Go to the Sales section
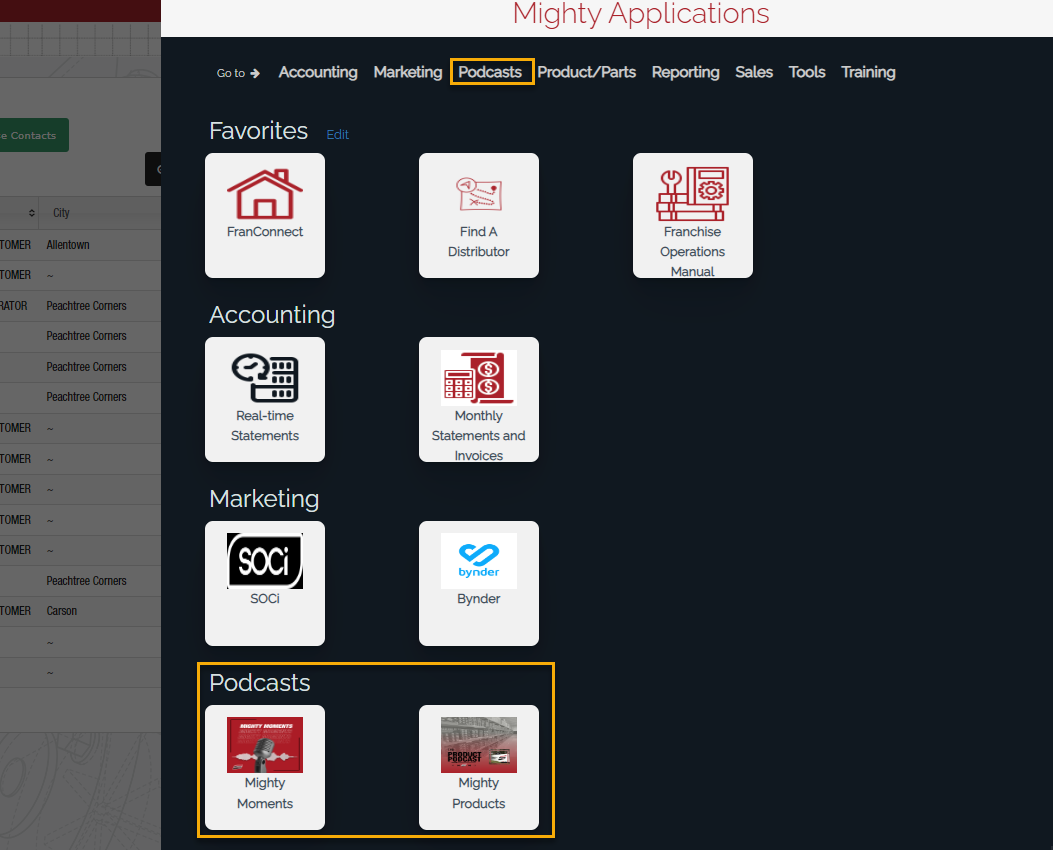This screenshot has width=1053, height=850. 754,72
